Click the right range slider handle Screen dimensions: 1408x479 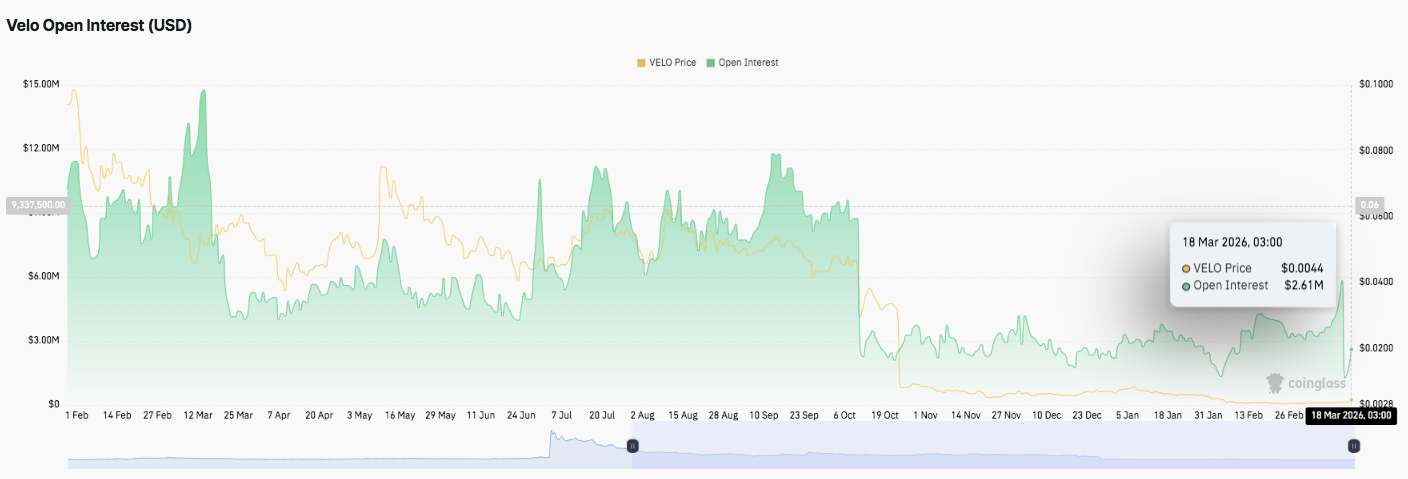click(x=1353, y=446)
